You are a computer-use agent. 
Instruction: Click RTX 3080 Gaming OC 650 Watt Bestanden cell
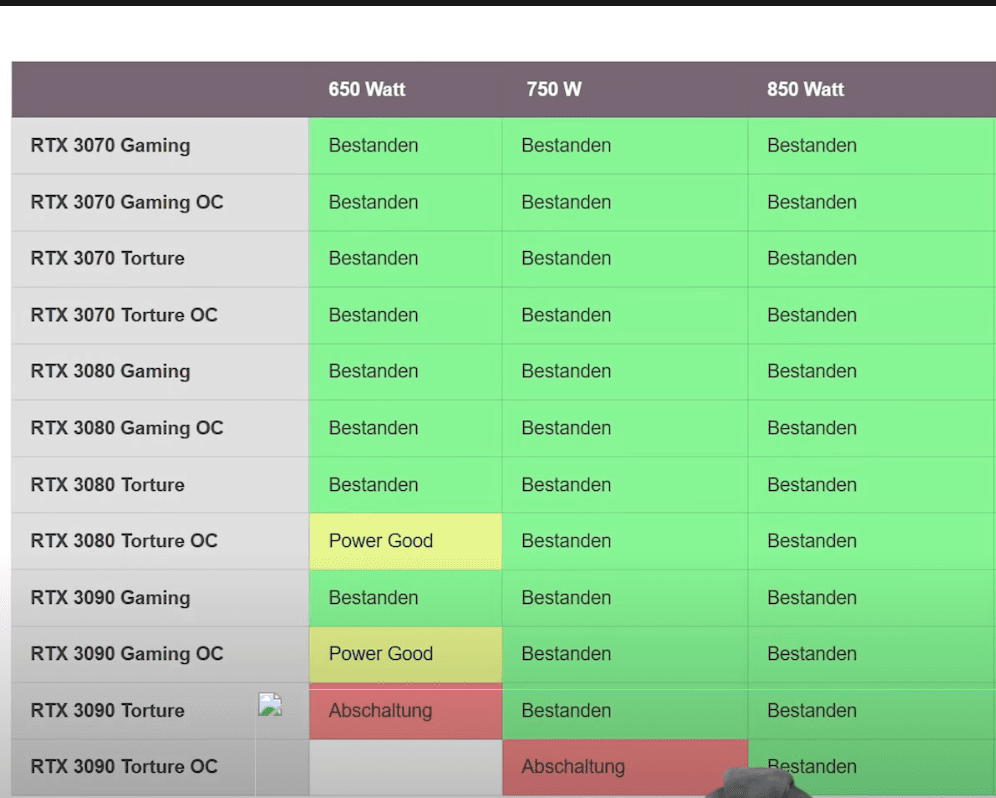[405, 428]
